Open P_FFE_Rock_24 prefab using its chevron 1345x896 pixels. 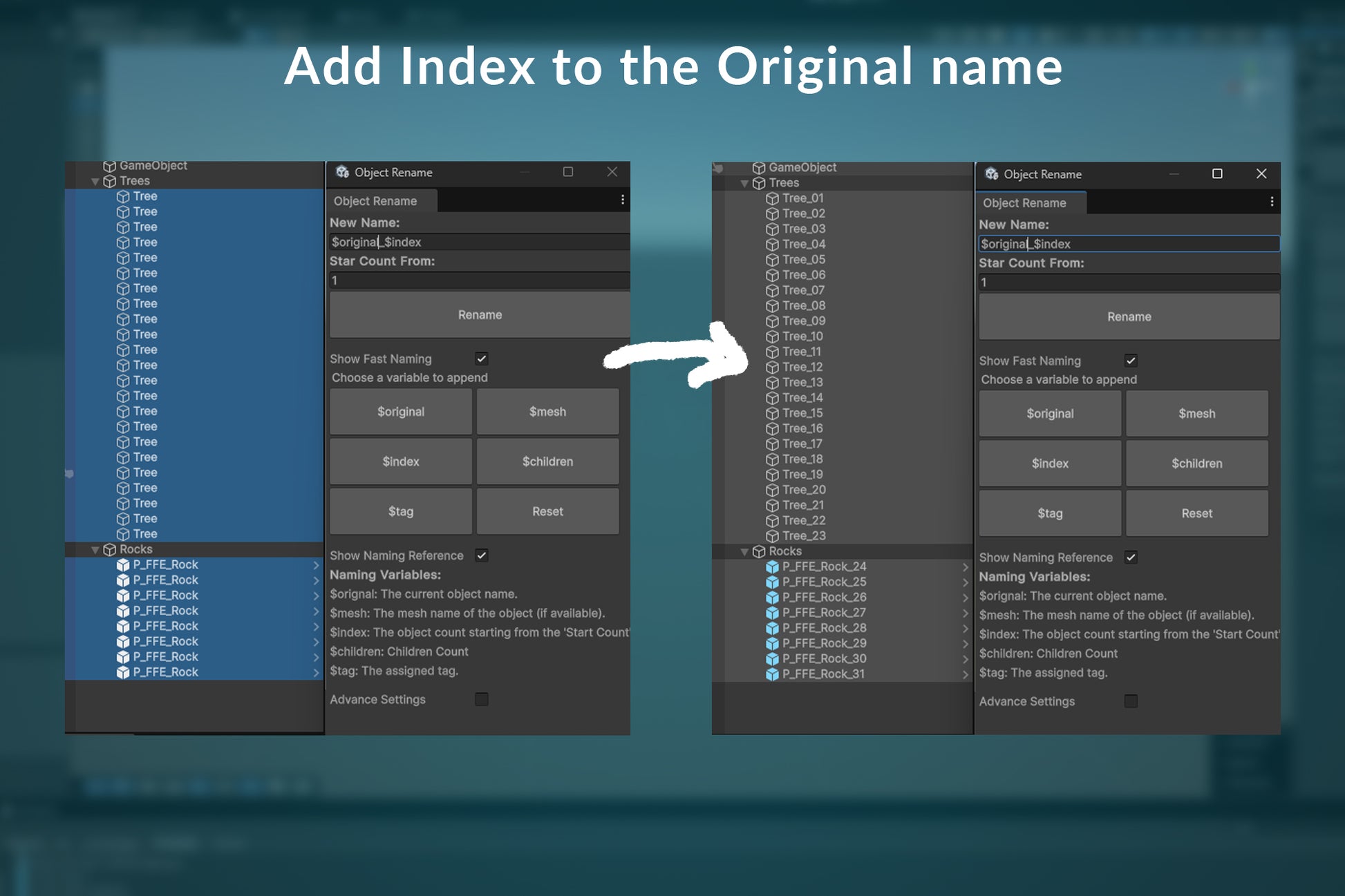click(966, 567)
